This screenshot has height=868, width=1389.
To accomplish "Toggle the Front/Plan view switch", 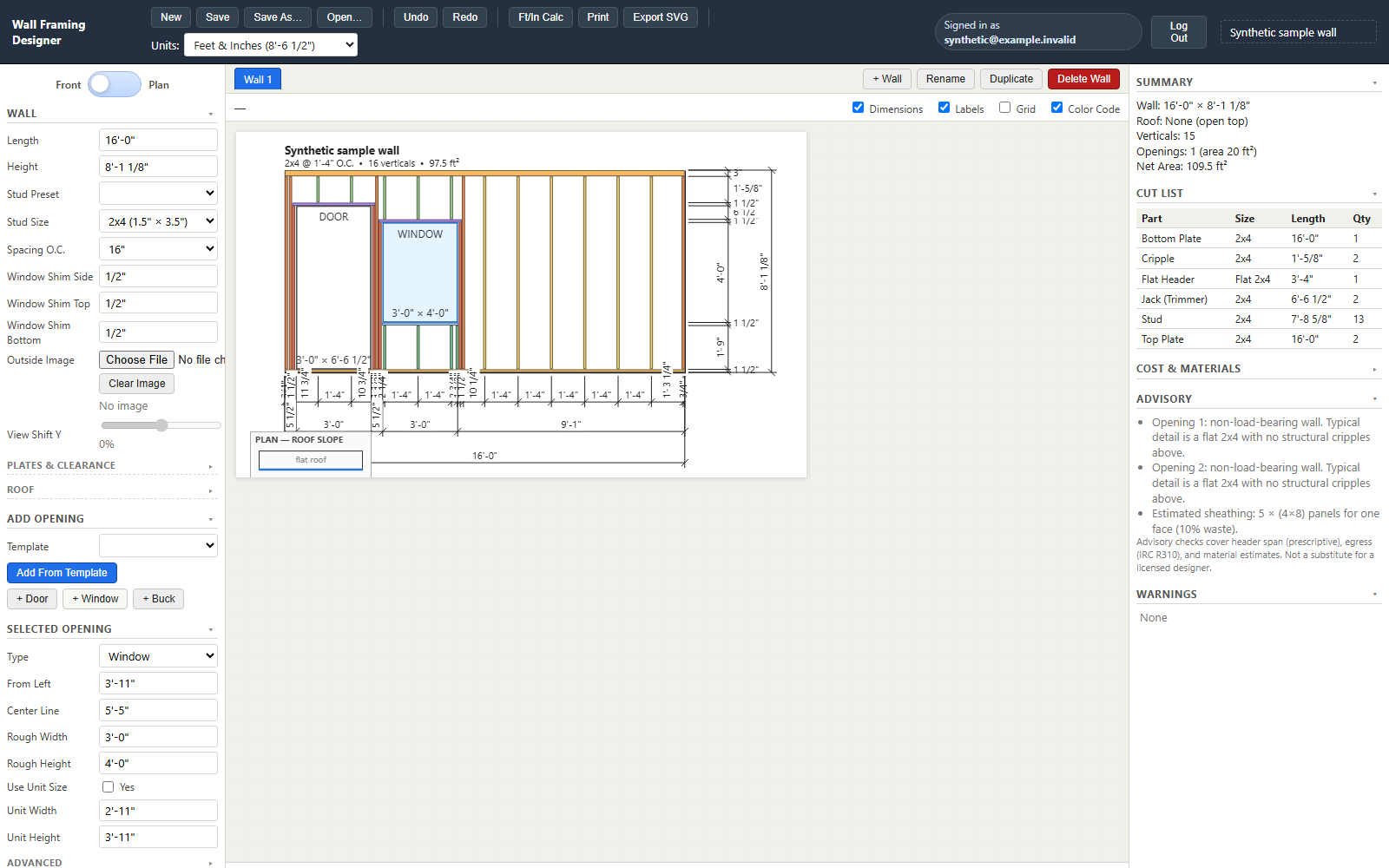I will click(x=115, y=84).
